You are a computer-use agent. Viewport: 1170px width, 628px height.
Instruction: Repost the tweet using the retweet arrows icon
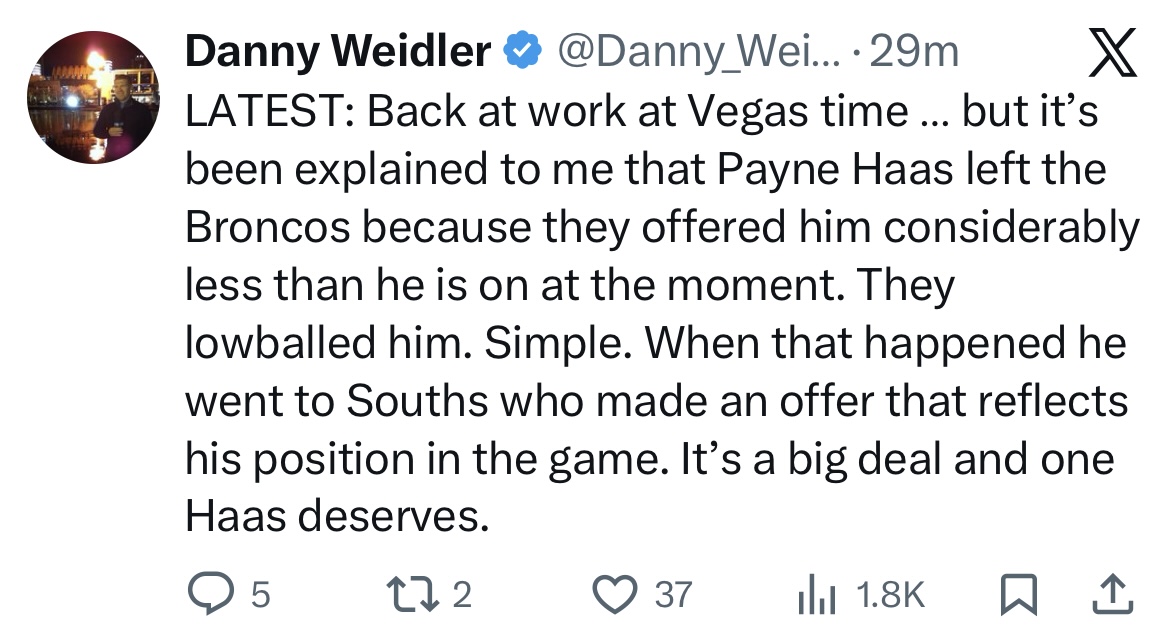tap(413, 594)
